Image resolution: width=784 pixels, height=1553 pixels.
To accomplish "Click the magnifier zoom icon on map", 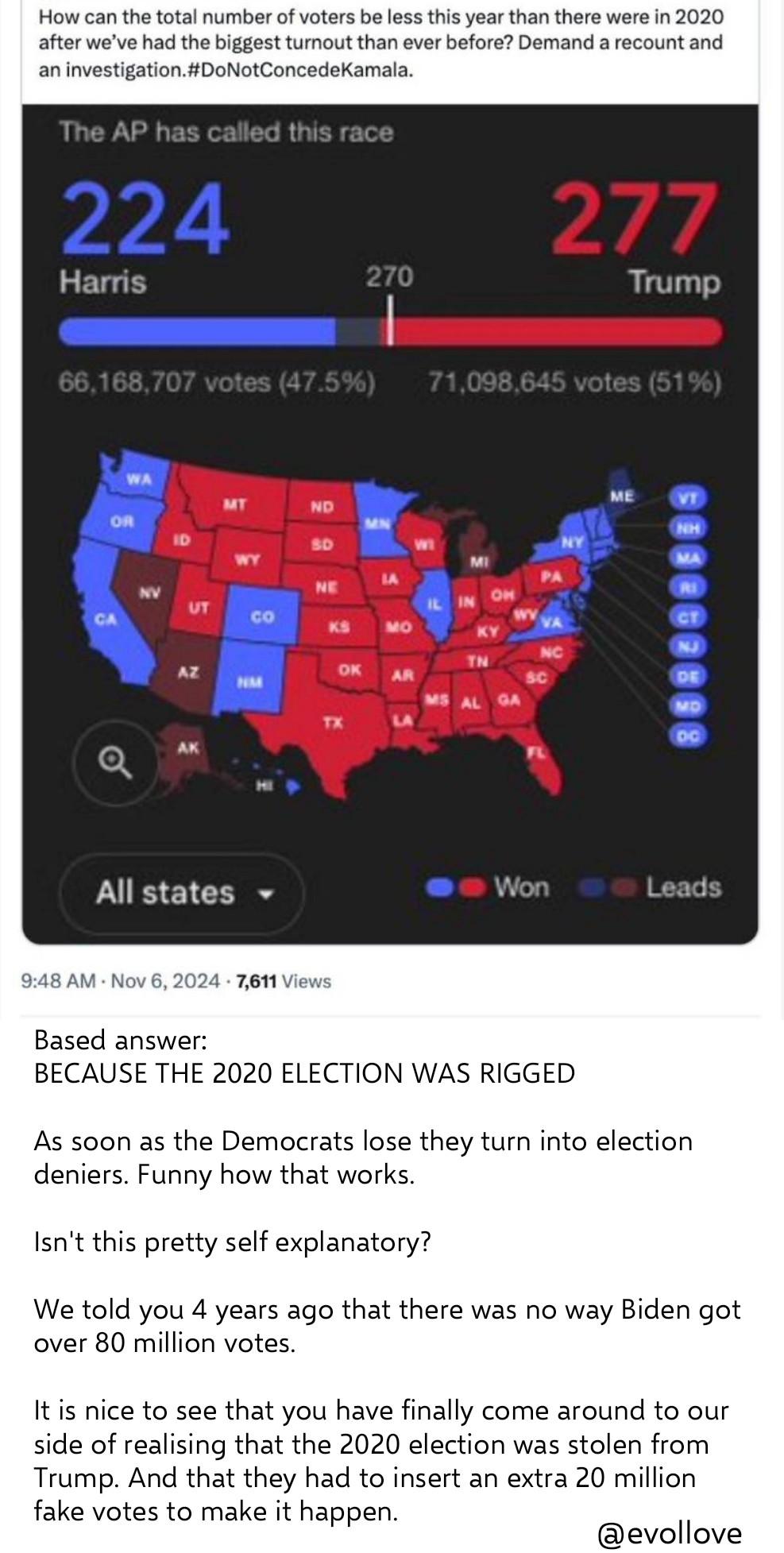I will click(114, 764).
